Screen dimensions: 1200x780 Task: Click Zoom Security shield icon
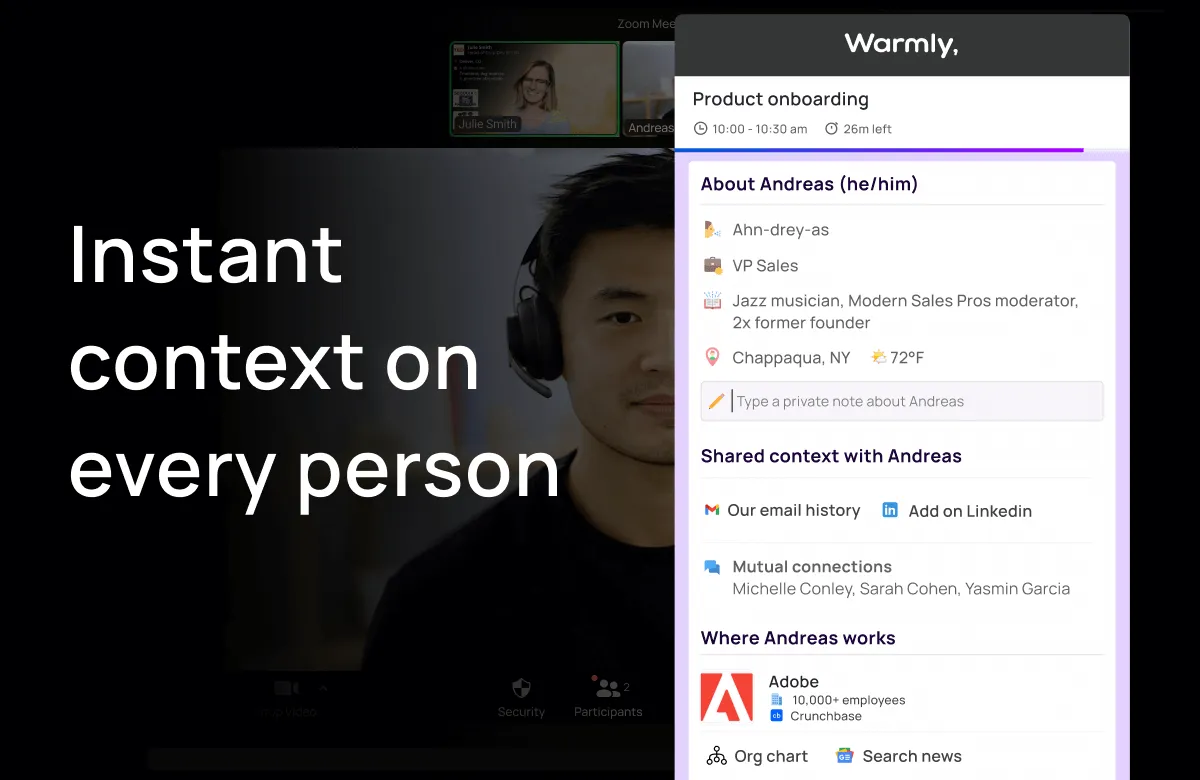[521, 687]
